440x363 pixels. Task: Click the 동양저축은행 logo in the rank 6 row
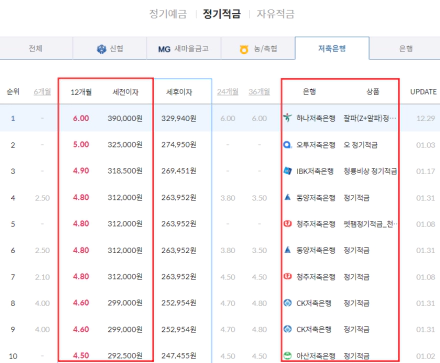[287, 250]
